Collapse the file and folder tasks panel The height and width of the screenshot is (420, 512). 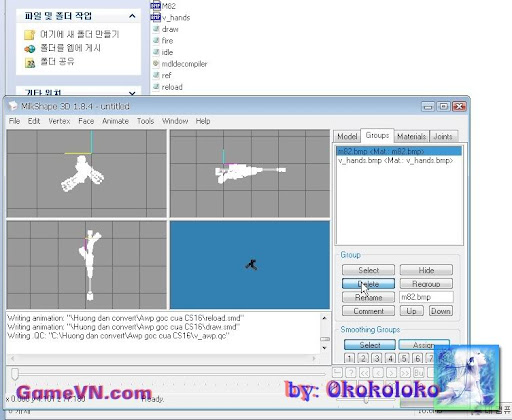point(132,16)
